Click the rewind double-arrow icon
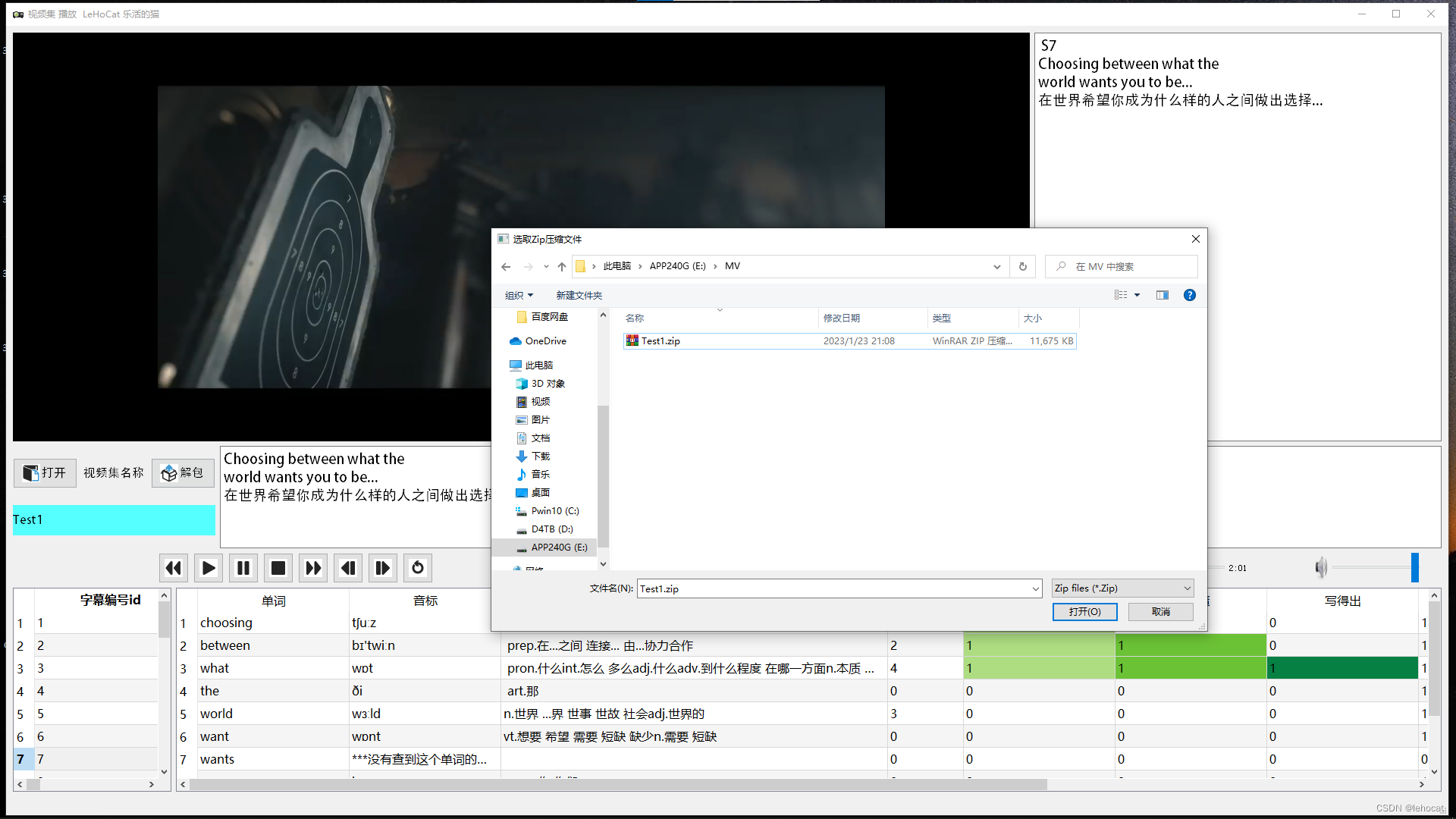 [x=174, y=568]
